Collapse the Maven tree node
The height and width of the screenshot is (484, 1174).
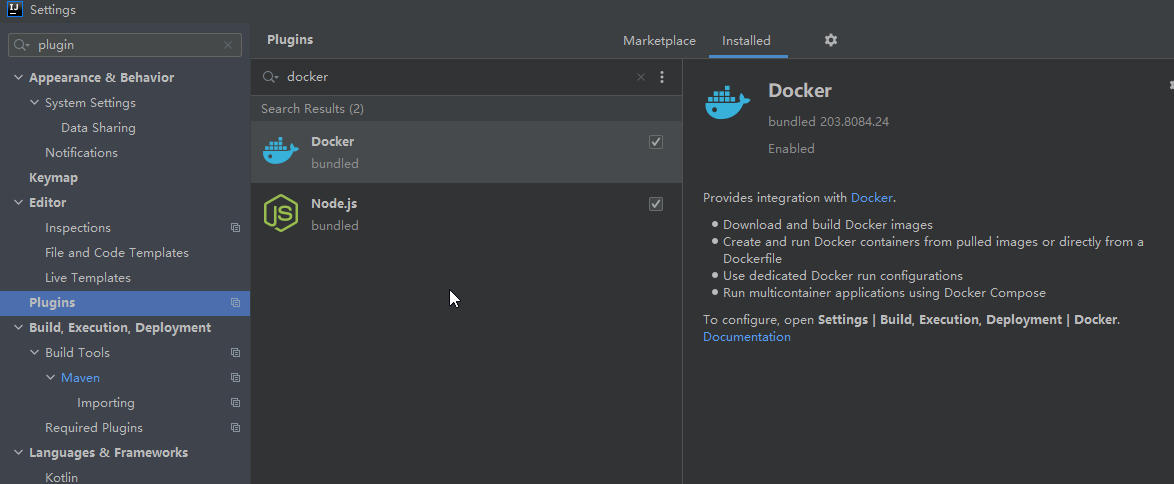coord(51,378)
